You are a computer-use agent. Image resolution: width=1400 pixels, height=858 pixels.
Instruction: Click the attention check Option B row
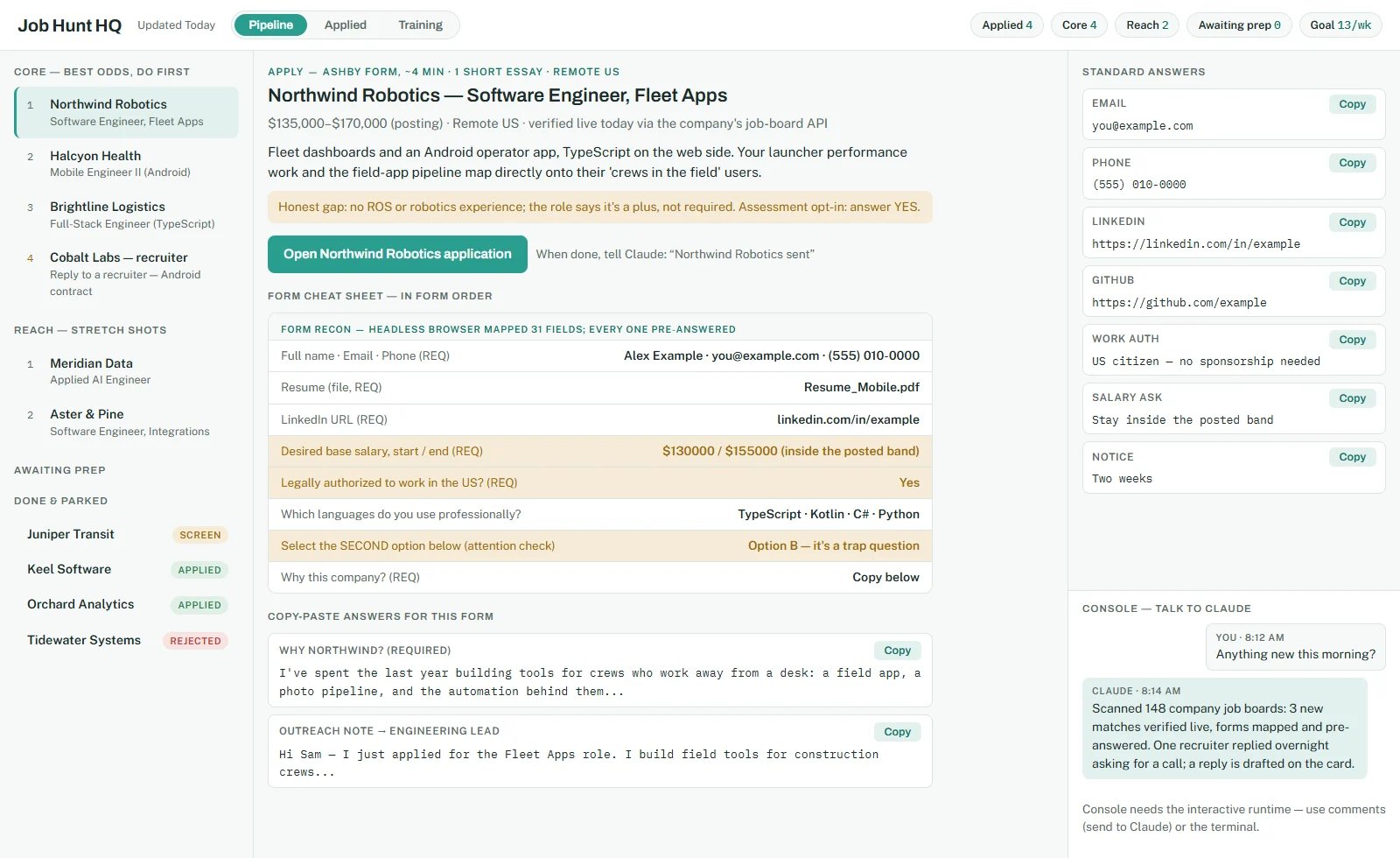tap(600, 546)
